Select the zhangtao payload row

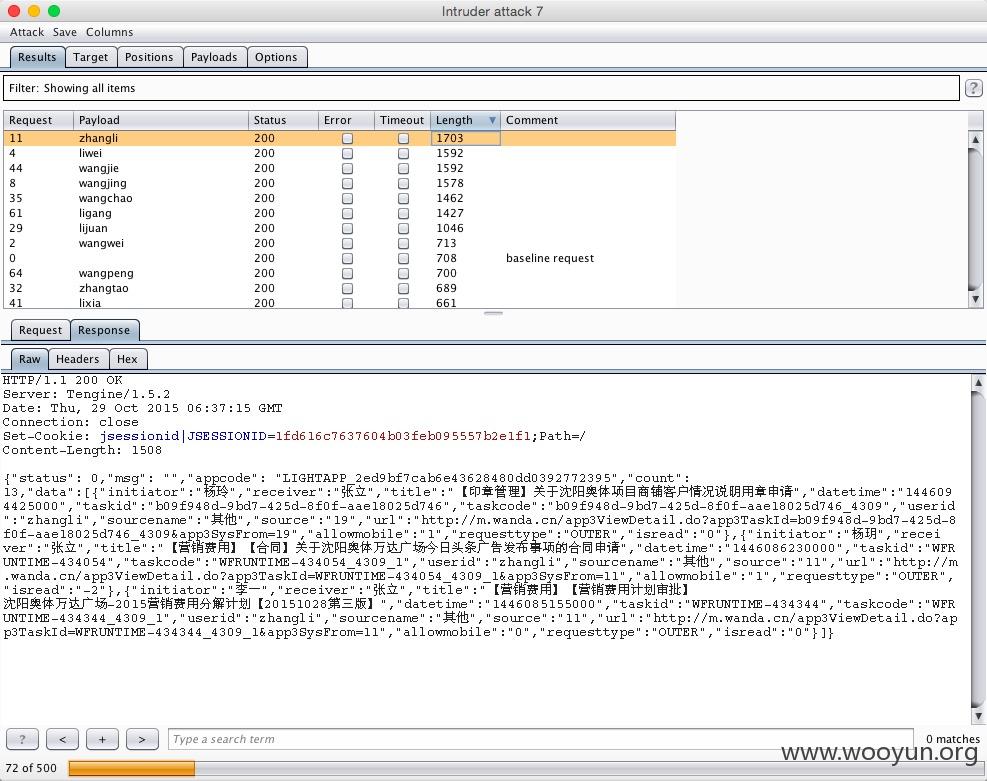(340, 288)
